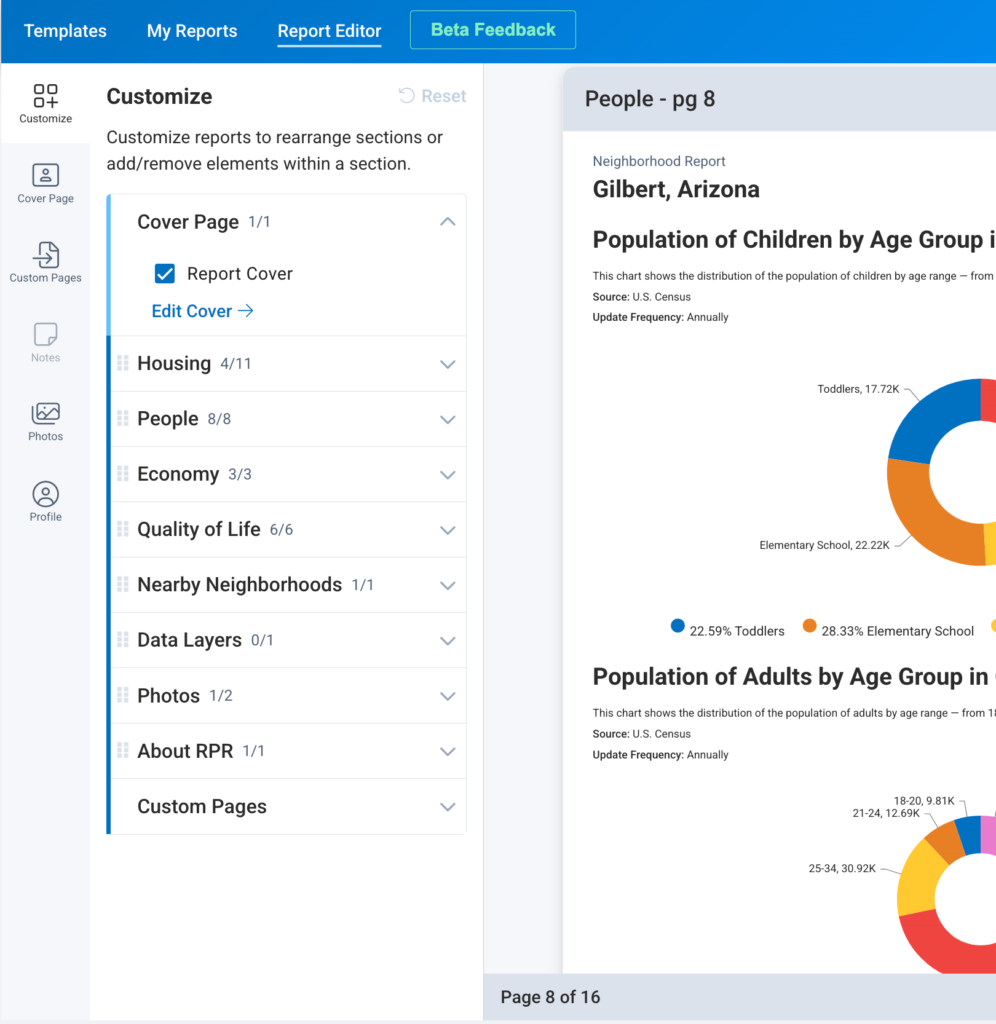996x1024 pixels.
Task: Collapse the Cover Page section
Action: pos(448,222)
